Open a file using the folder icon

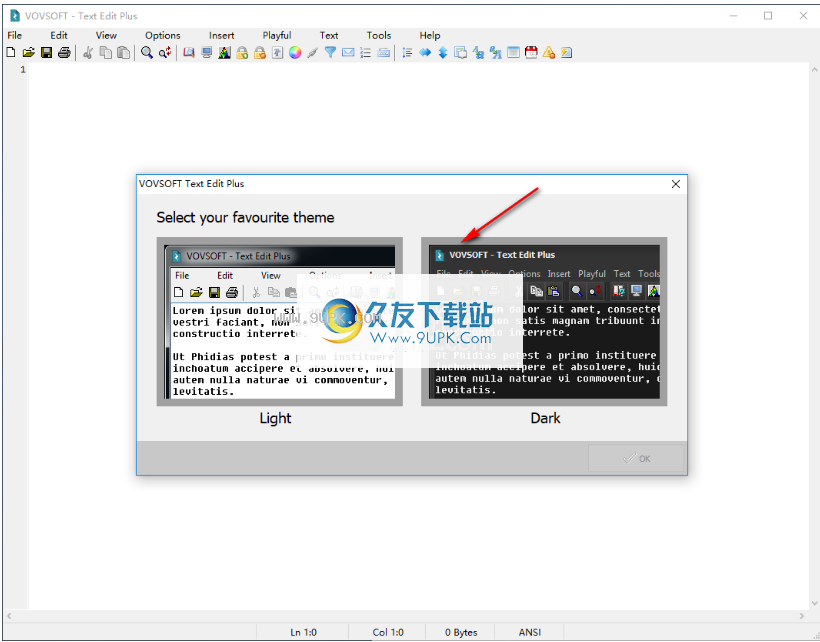(x=29, y=52)
